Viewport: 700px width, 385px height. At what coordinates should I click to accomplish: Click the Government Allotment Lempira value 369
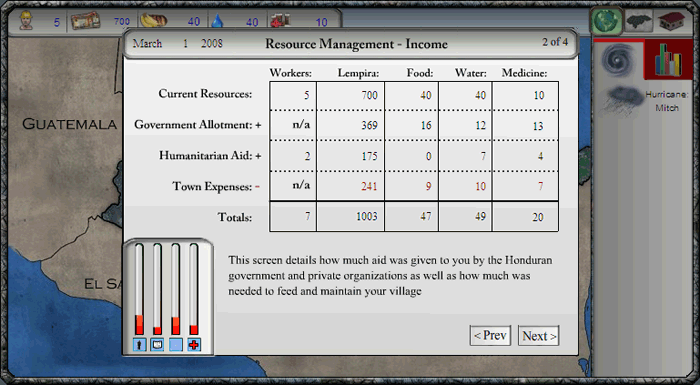pyautogui.click(x=369, y=126)
